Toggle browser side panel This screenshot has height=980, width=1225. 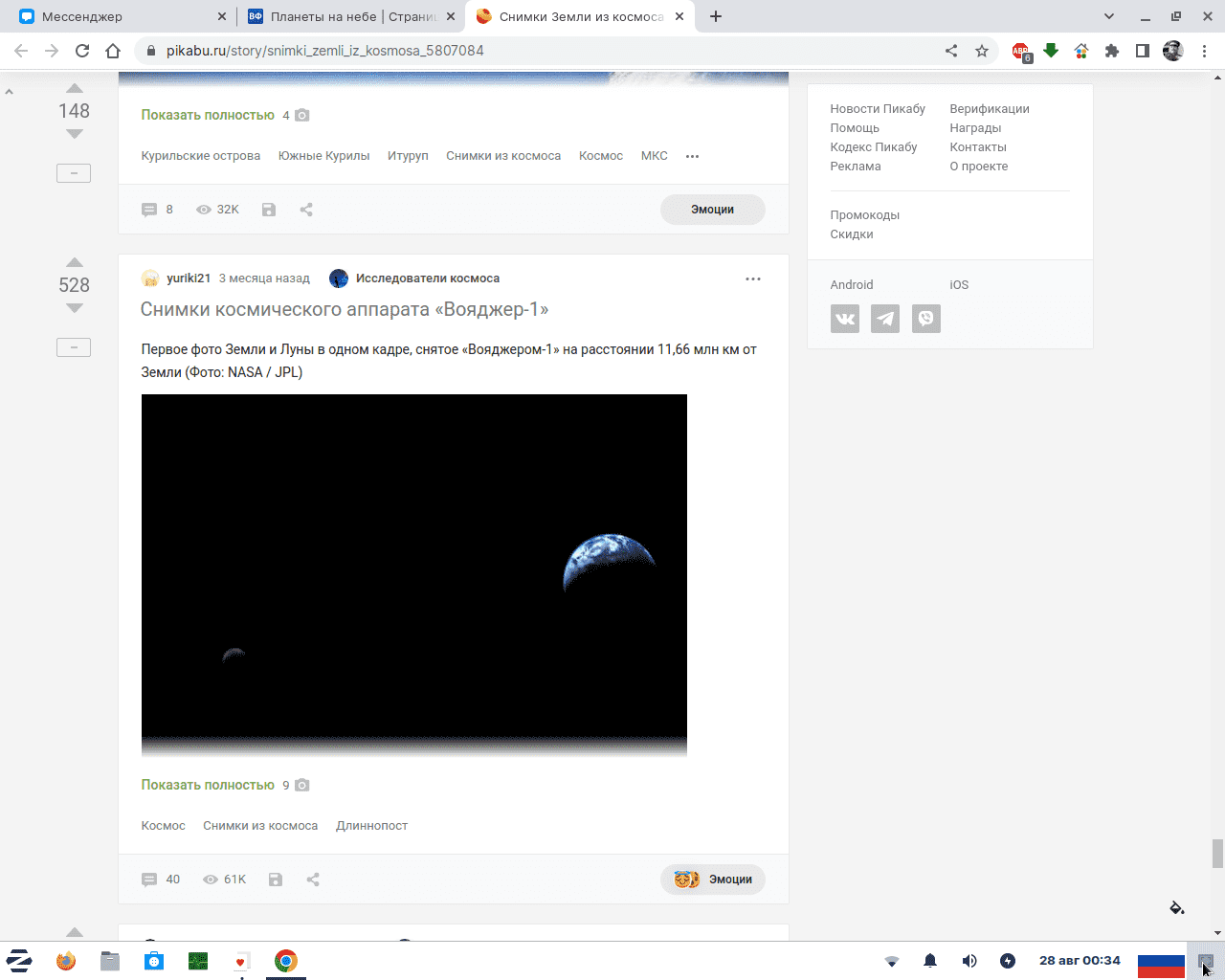(1143, 51)
